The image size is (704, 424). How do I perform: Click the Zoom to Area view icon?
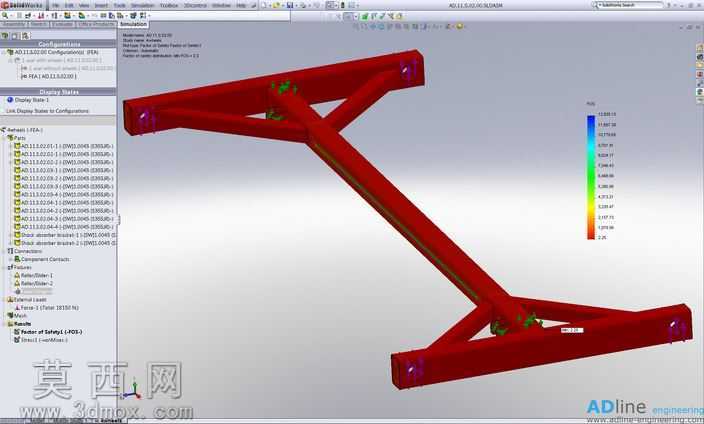coord(365,27)
